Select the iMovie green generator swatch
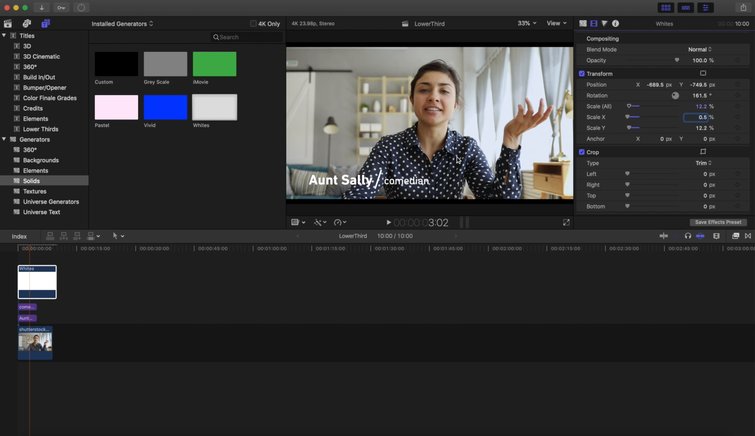Image resolution: width=755 pixels, height=436 pixels. coord(214,64)
